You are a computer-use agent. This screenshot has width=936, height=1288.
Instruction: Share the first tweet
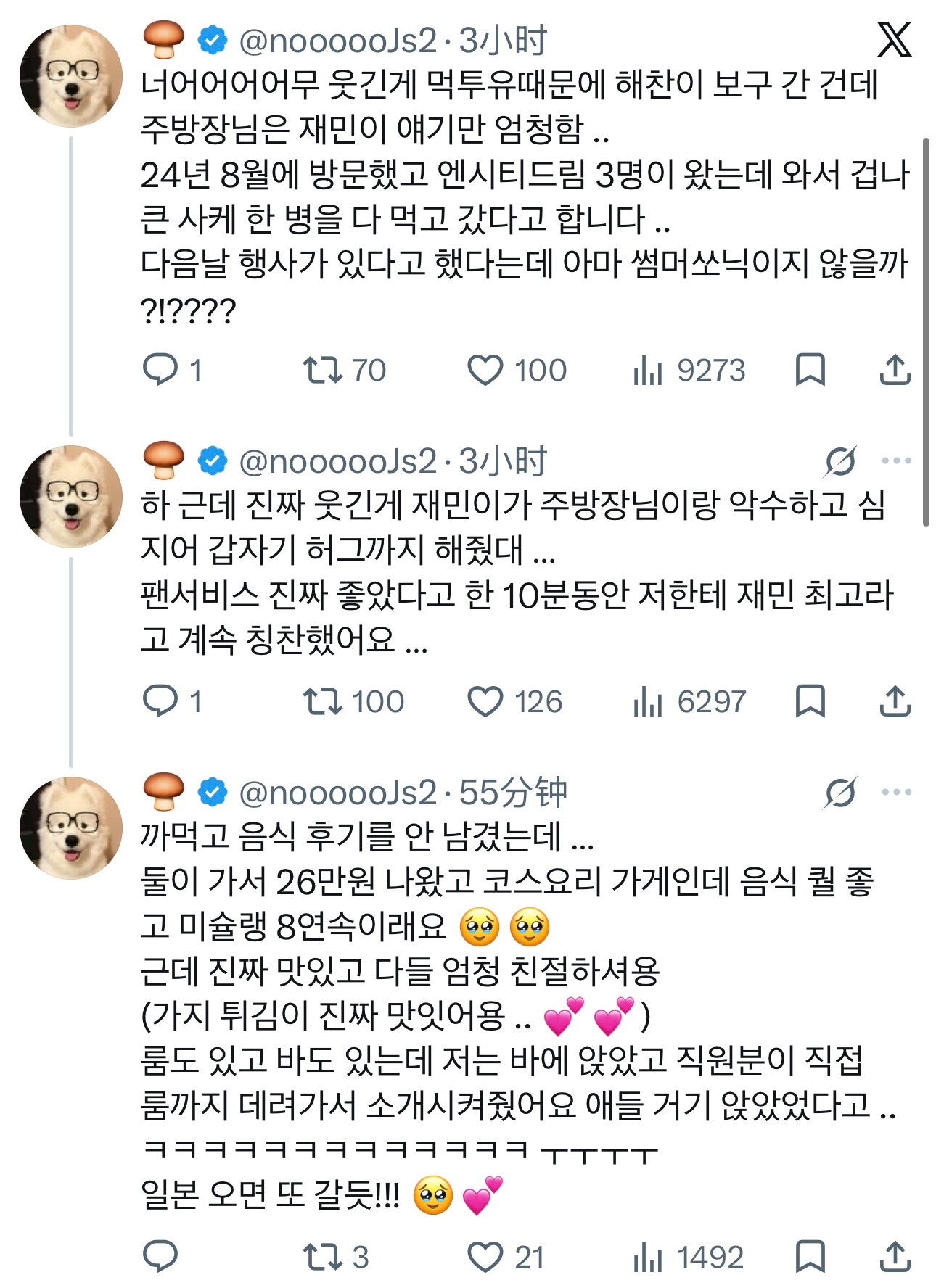pos(895,370)
